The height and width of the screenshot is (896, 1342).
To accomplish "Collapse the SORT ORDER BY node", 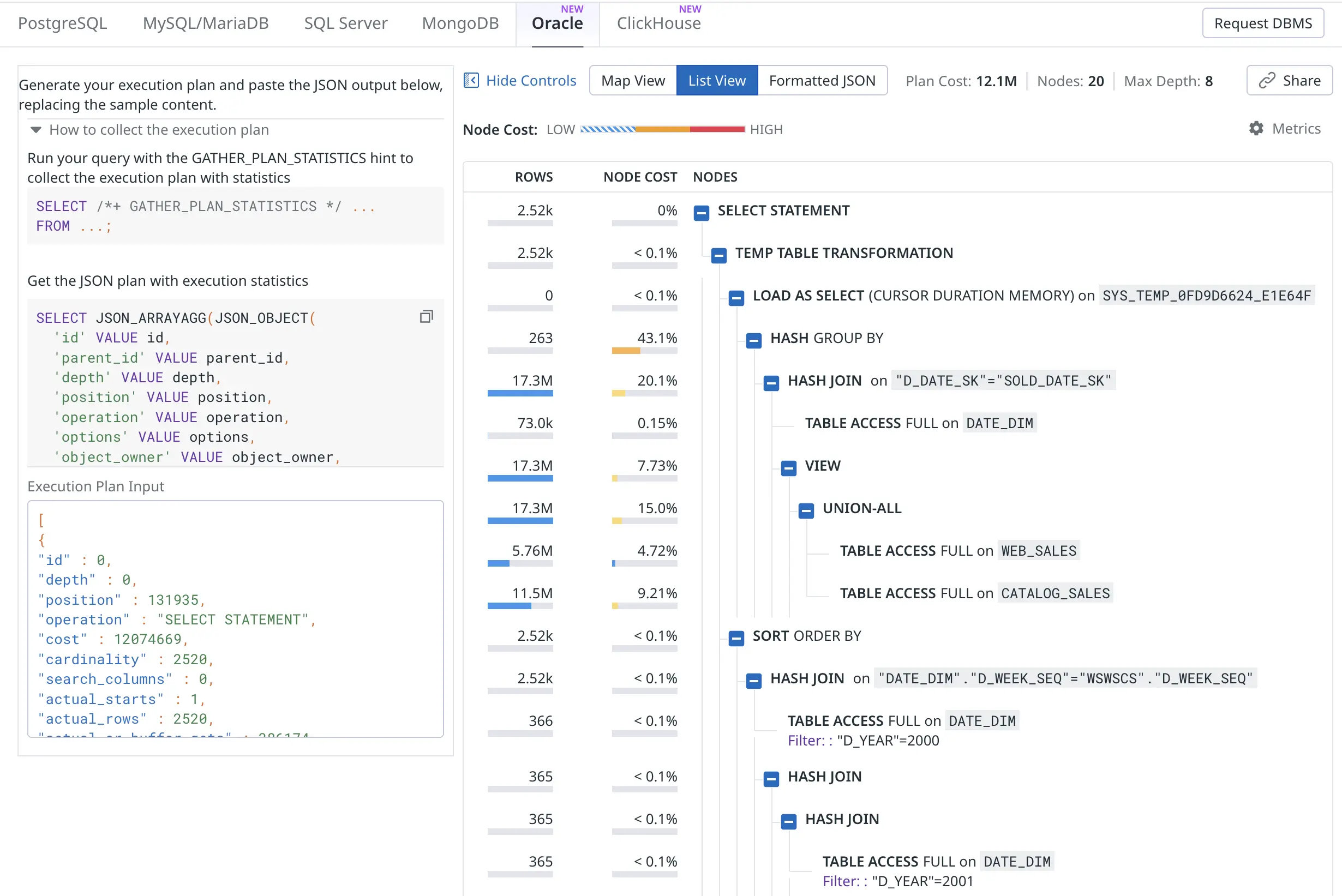I will point(736,638).
